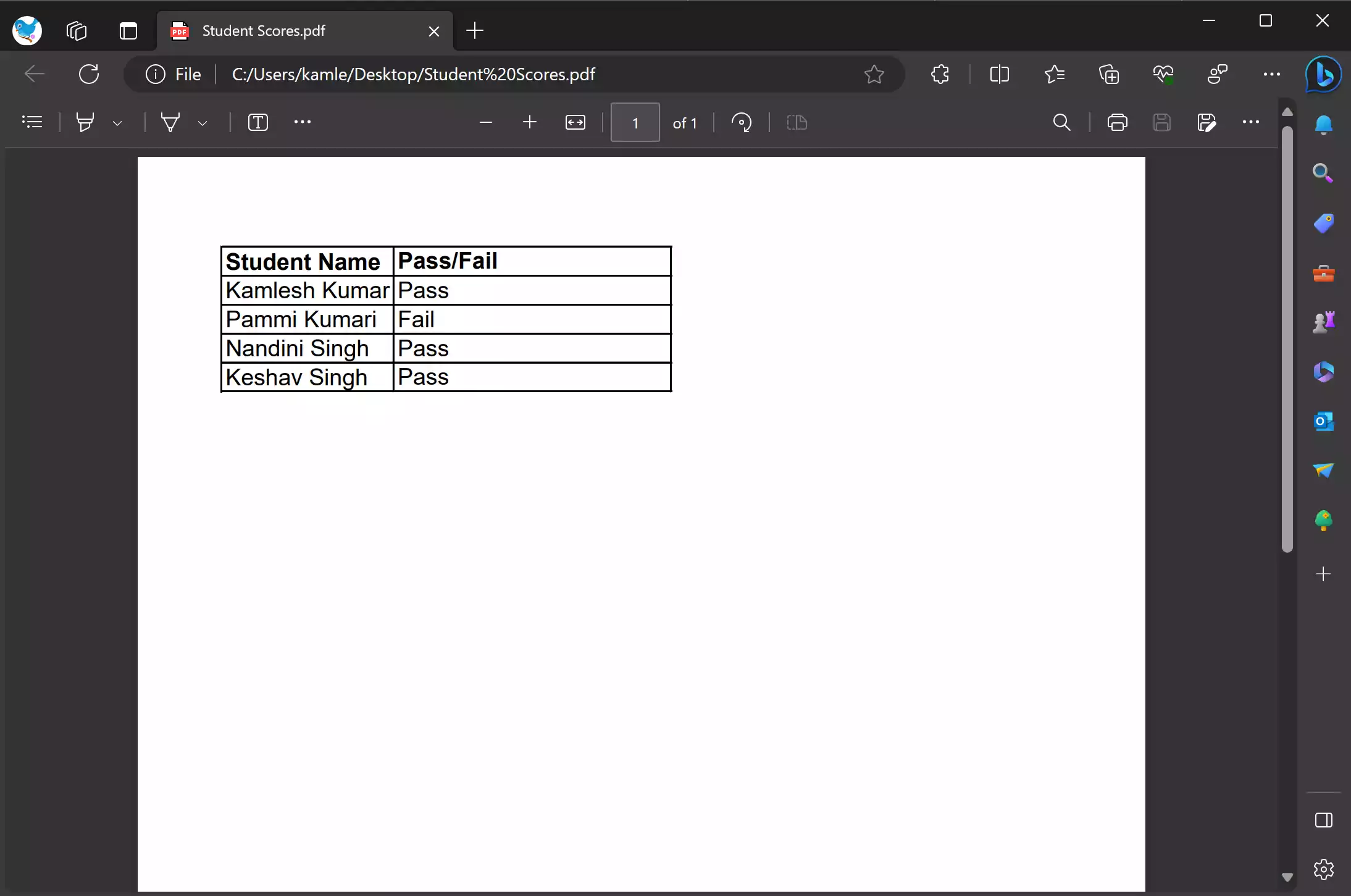Click the Add text tool icon

point(257,122)
